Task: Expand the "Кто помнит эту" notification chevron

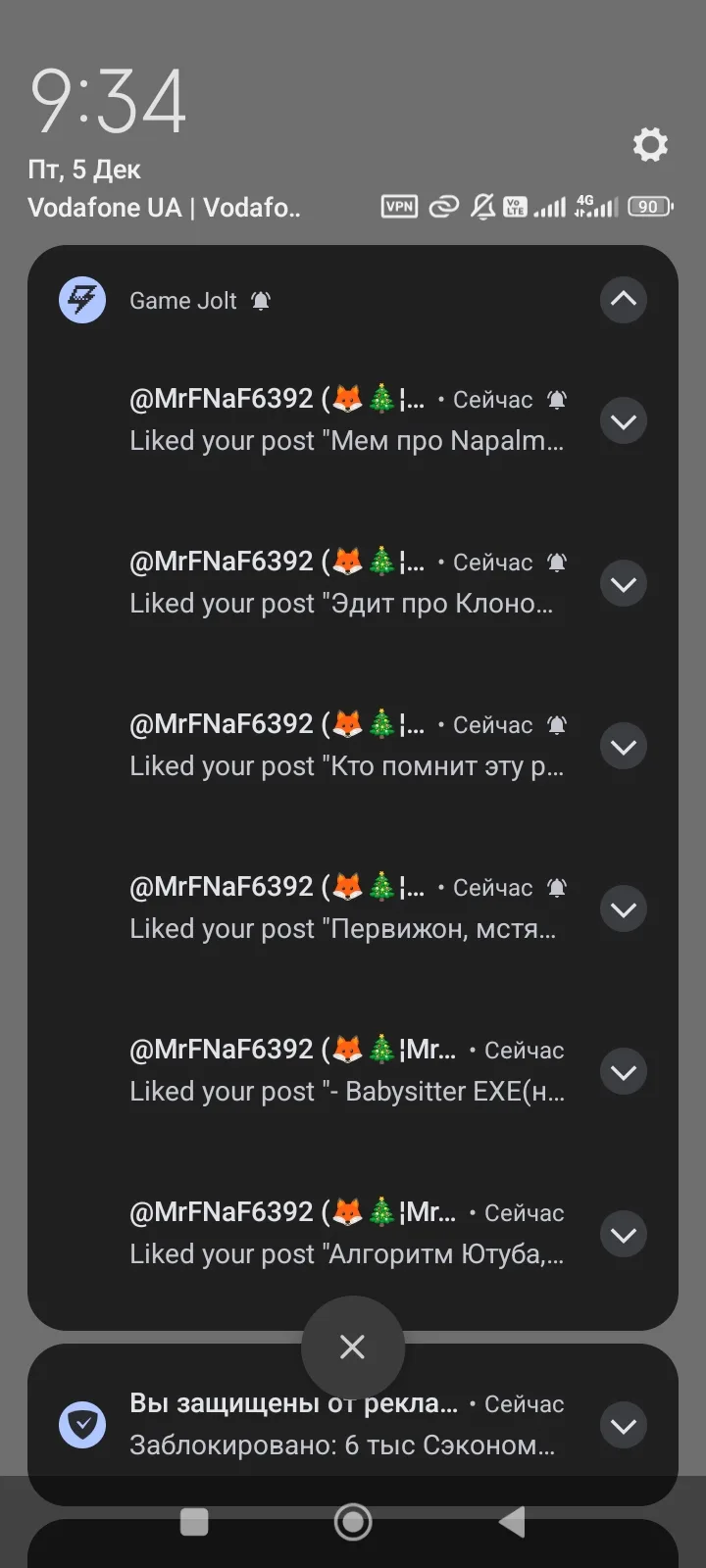Action: tap(624, 747)
